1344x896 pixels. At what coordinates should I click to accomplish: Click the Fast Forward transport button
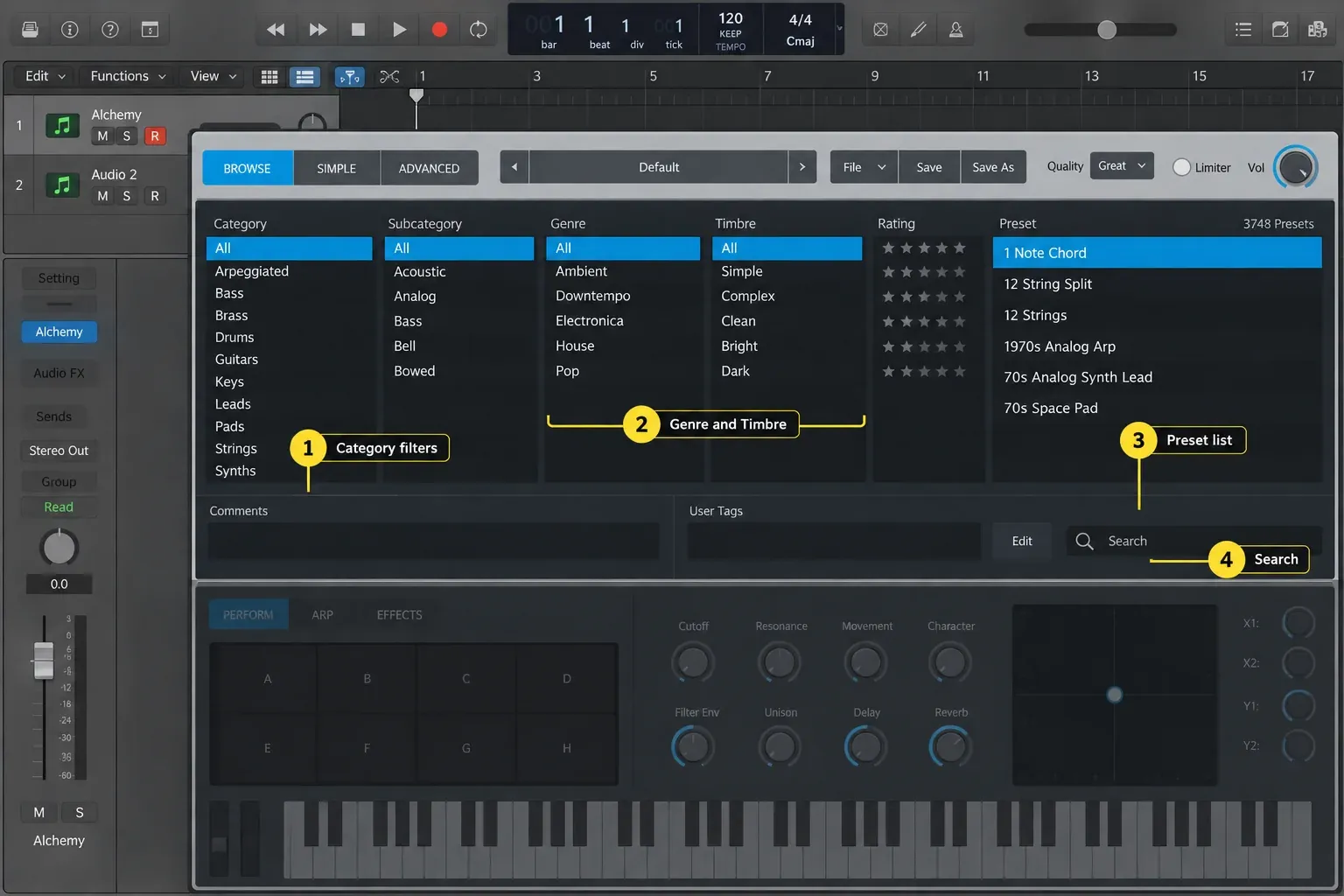click(x=318, y=30)
